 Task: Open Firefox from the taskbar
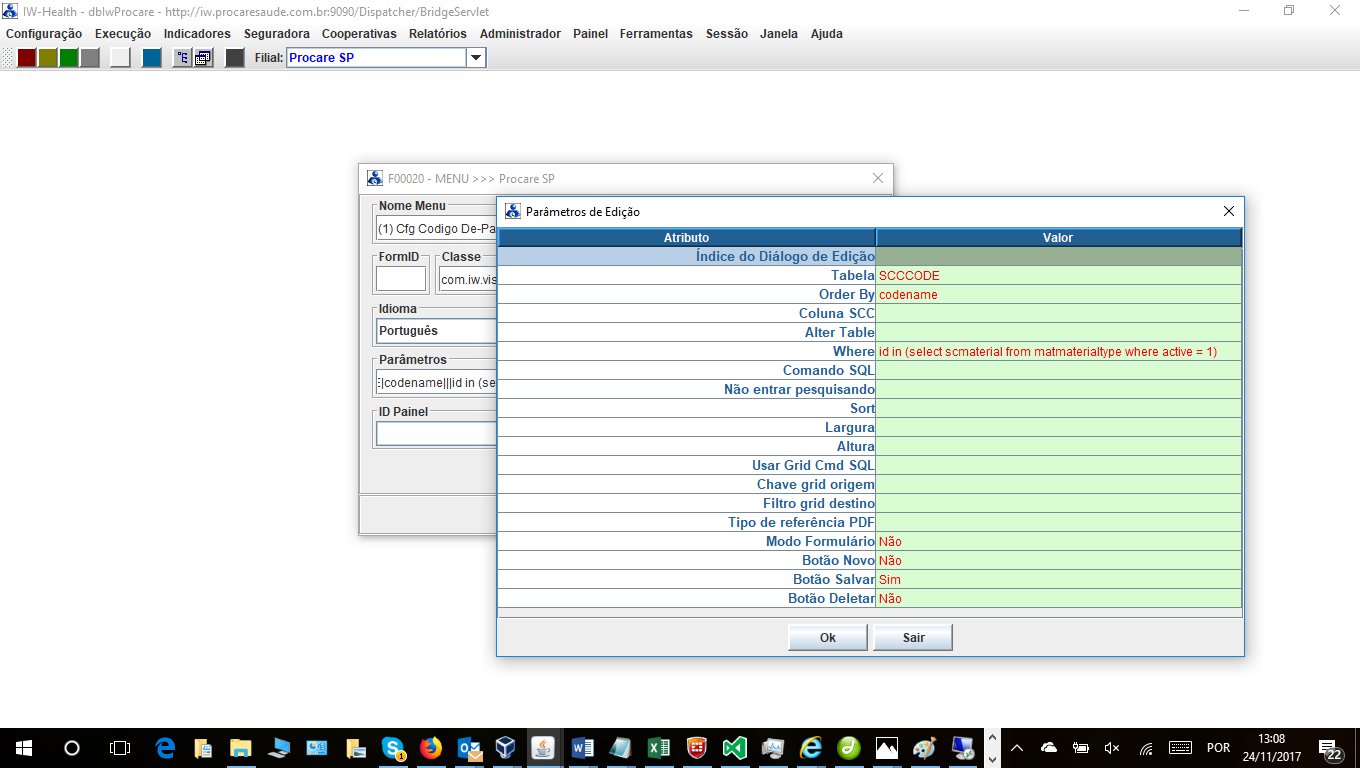coord(431,747)
